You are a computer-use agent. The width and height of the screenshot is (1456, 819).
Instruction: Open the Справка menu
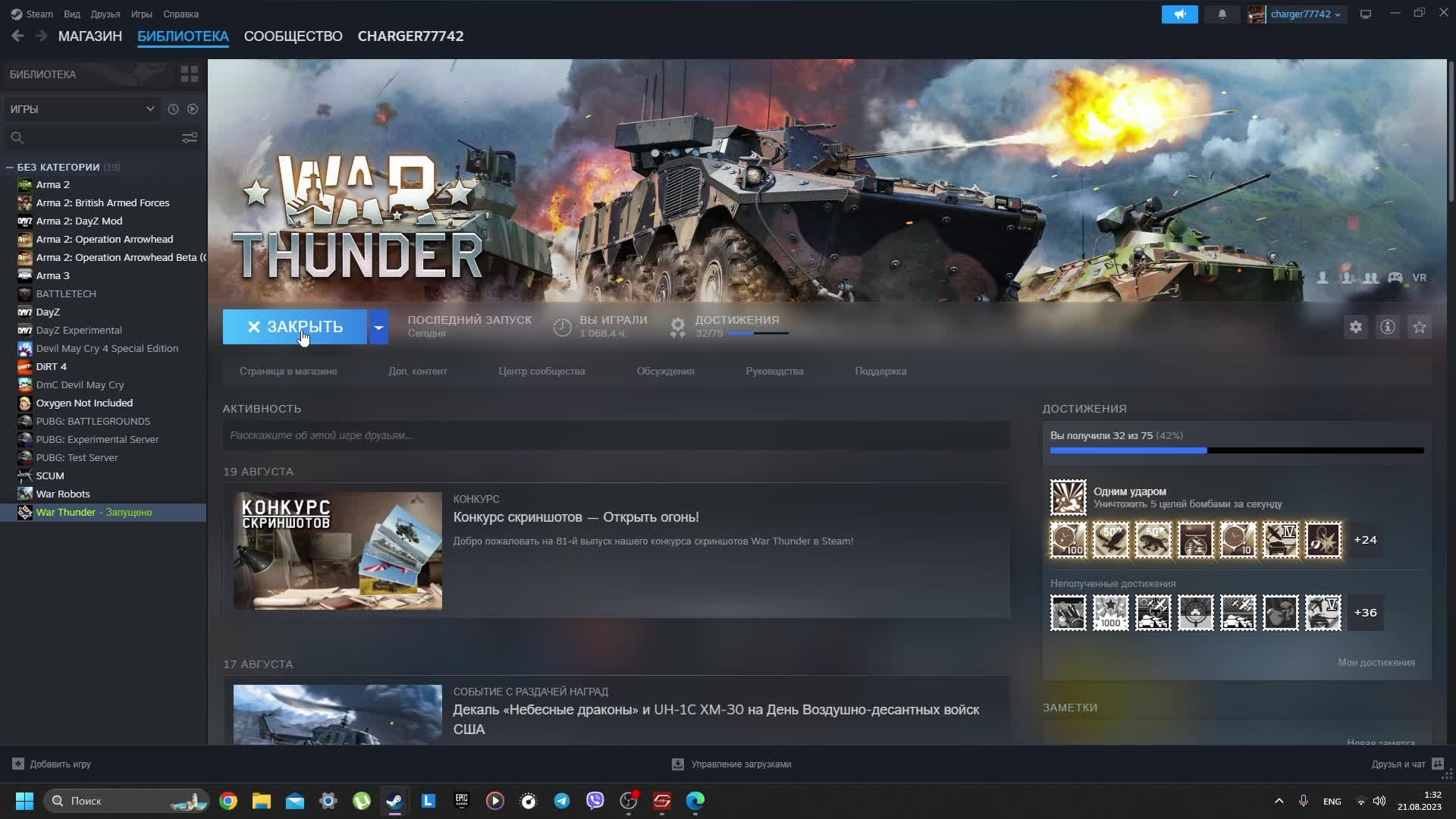180,14
